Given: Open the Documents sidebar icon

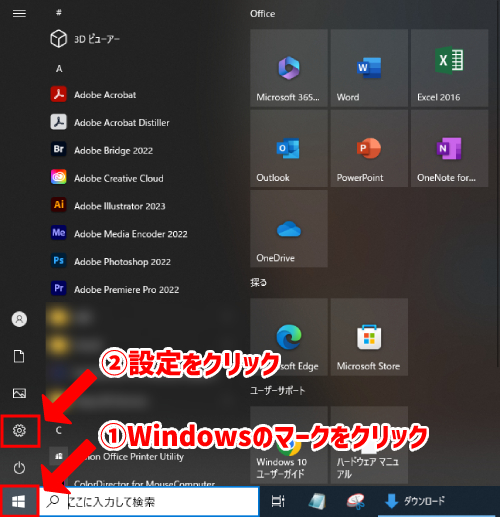Looking at the screenshot, I should 19,356.
